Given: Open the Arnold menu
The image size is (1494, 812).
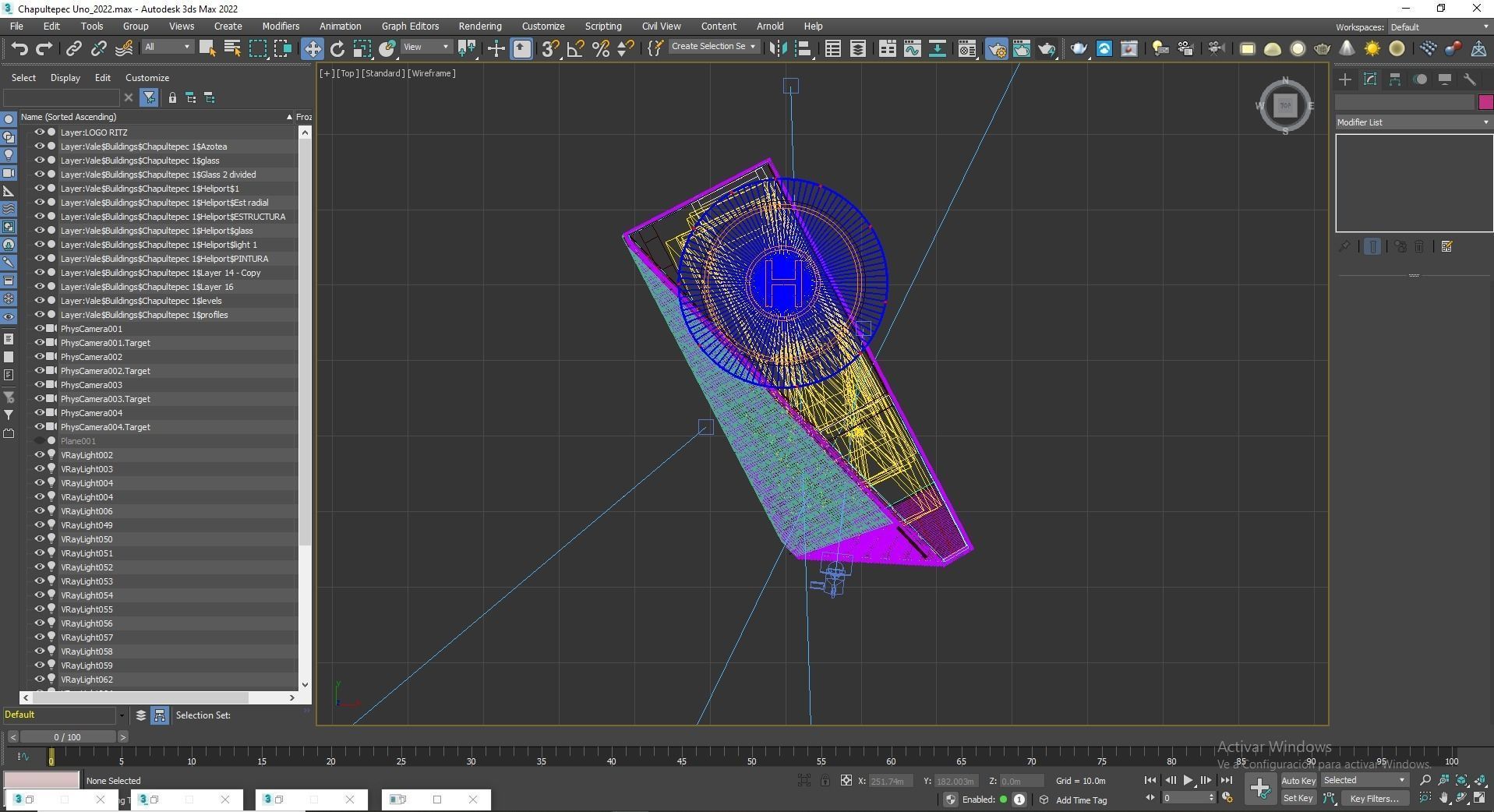Looking at the screenshot, I should (770, 26).
